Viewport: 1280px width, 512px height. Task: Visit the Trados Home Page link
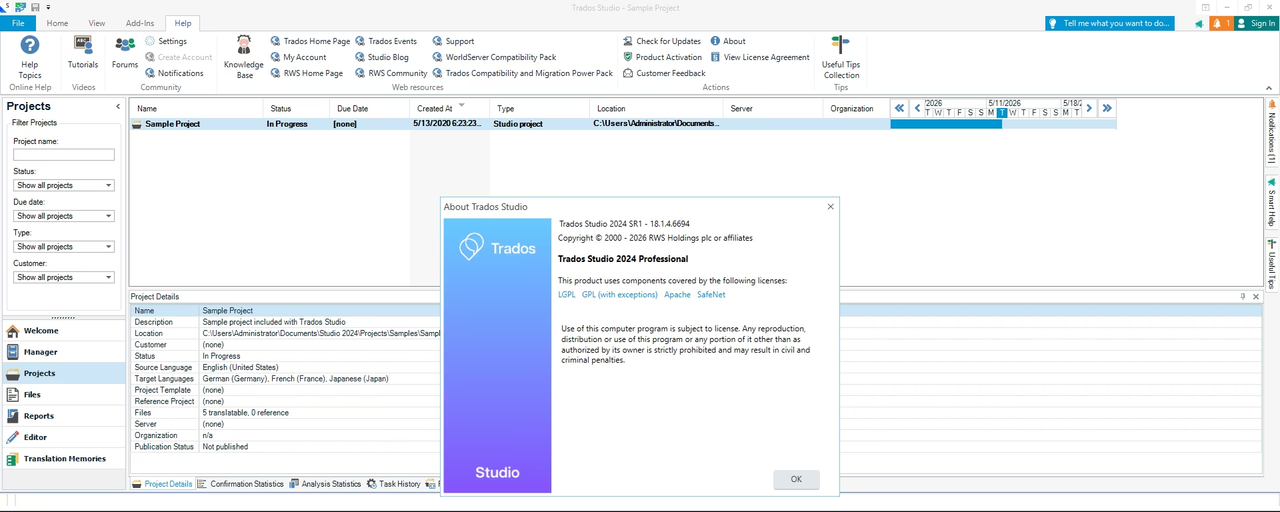click(x=310, y=41)
